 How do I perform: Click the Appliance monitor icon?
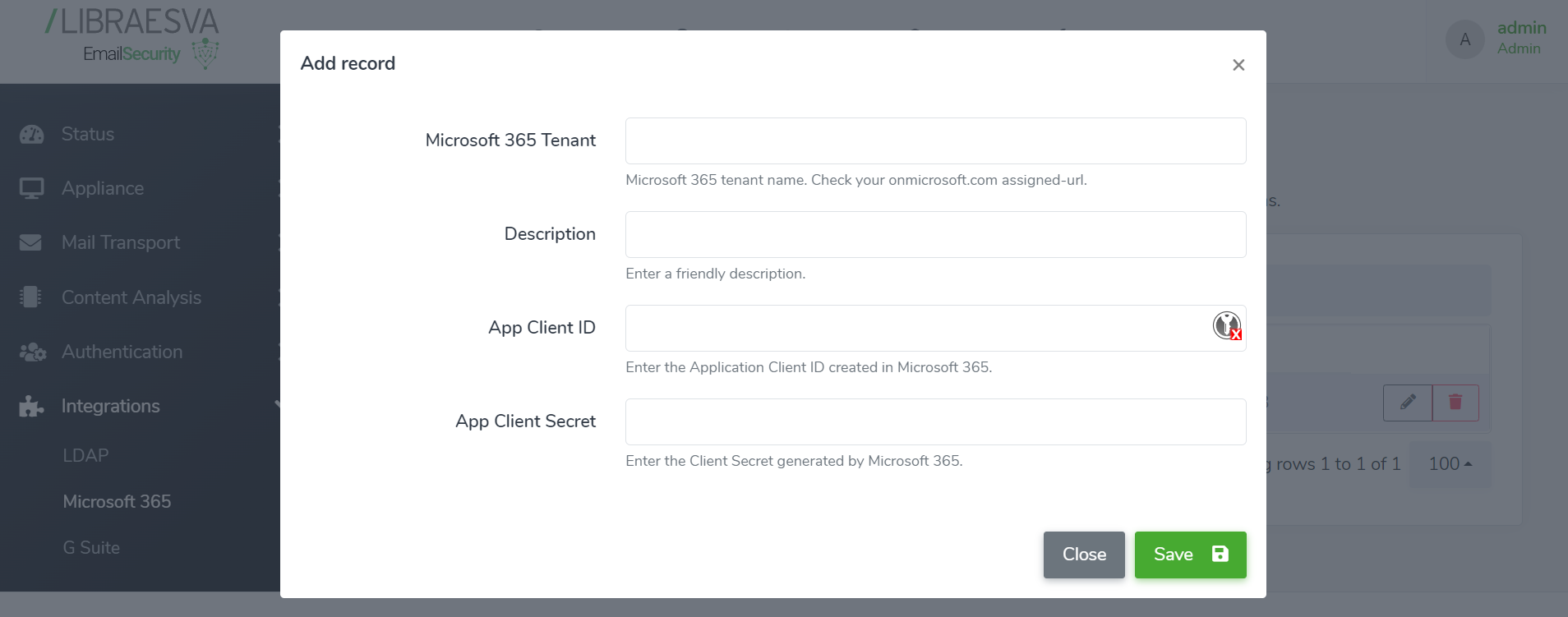pos(32,188)
